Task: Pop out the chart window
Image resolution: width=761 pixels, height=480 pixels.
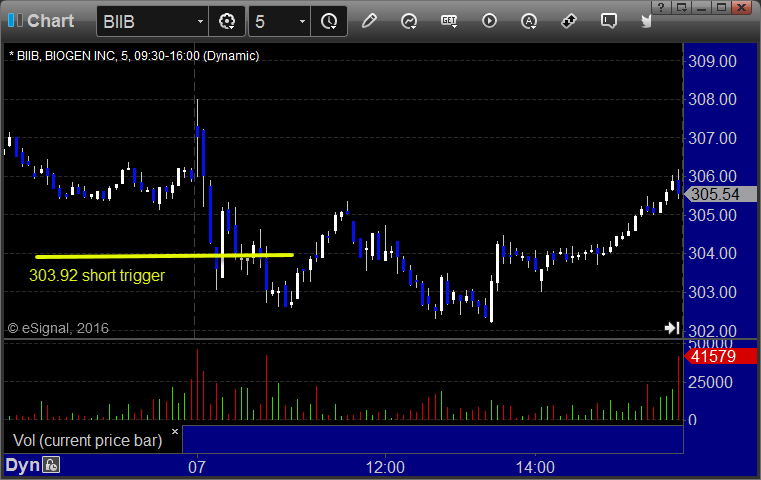Action: coord(682,7)
